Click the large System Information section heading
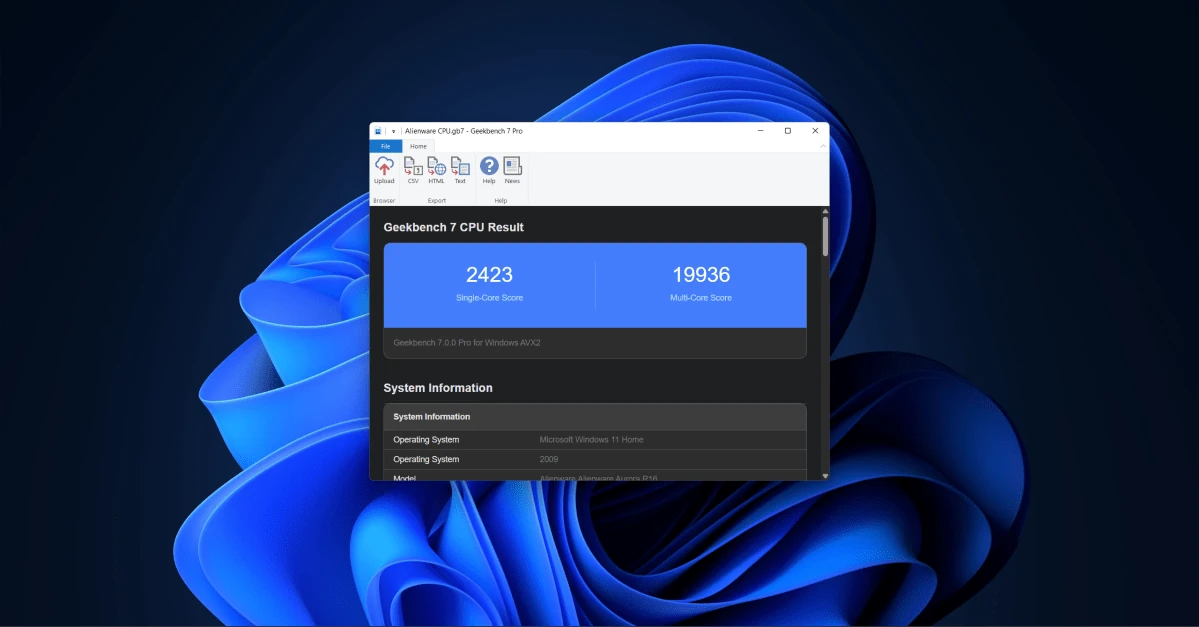The width and height of the screenshot is (1199, 627). [438, 388]
